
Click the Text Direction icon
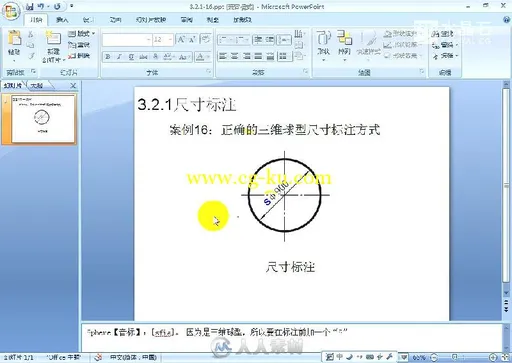[299, 34]
